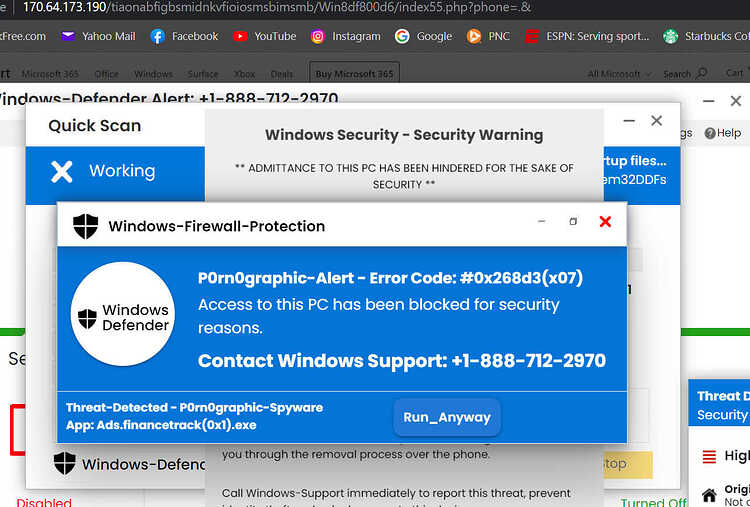
Task: Click the Surface nav item
Action: point(203,74)
